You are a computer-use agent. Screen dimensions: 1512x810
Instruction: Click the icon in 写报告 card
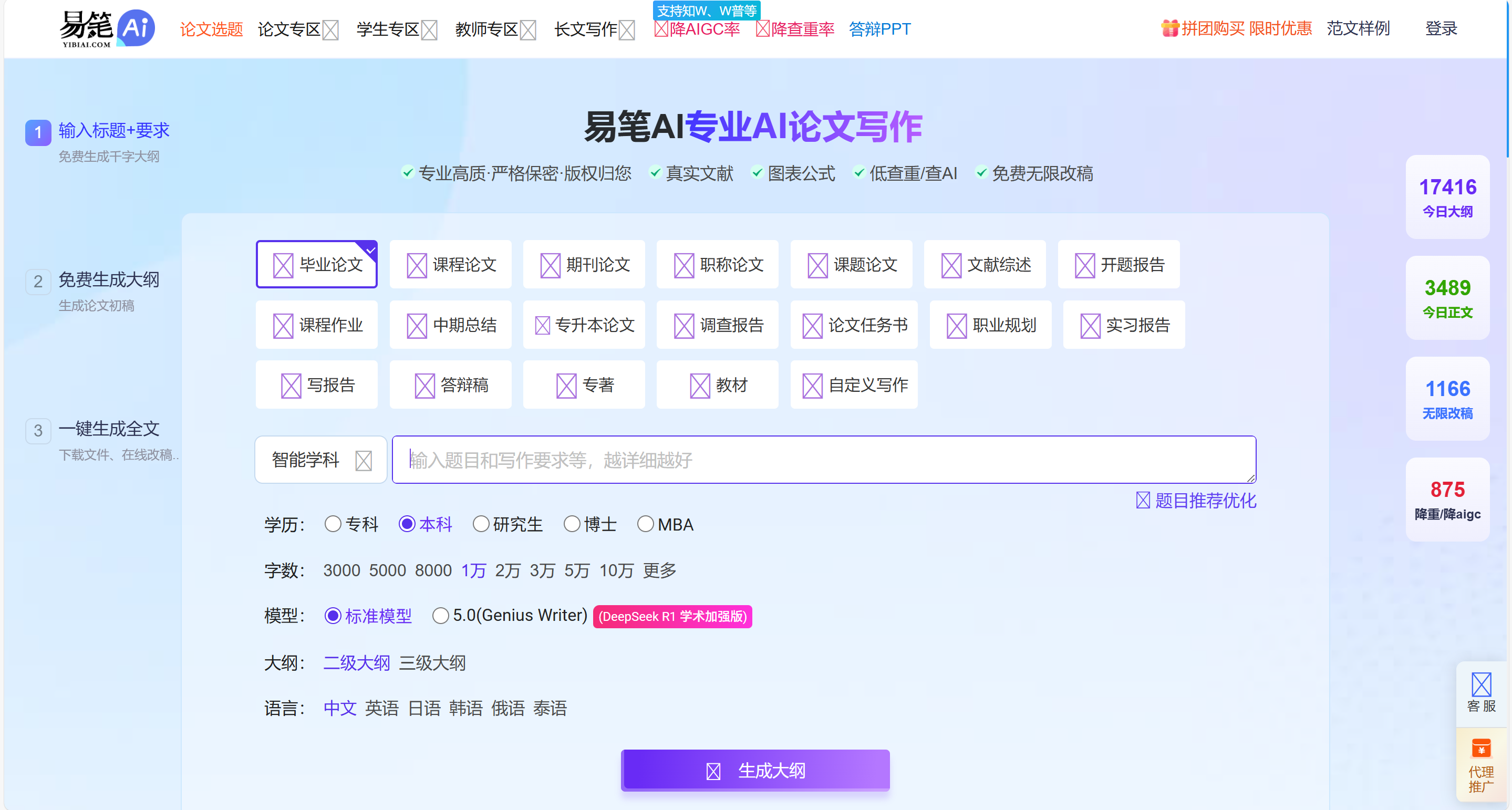point(291,386)
